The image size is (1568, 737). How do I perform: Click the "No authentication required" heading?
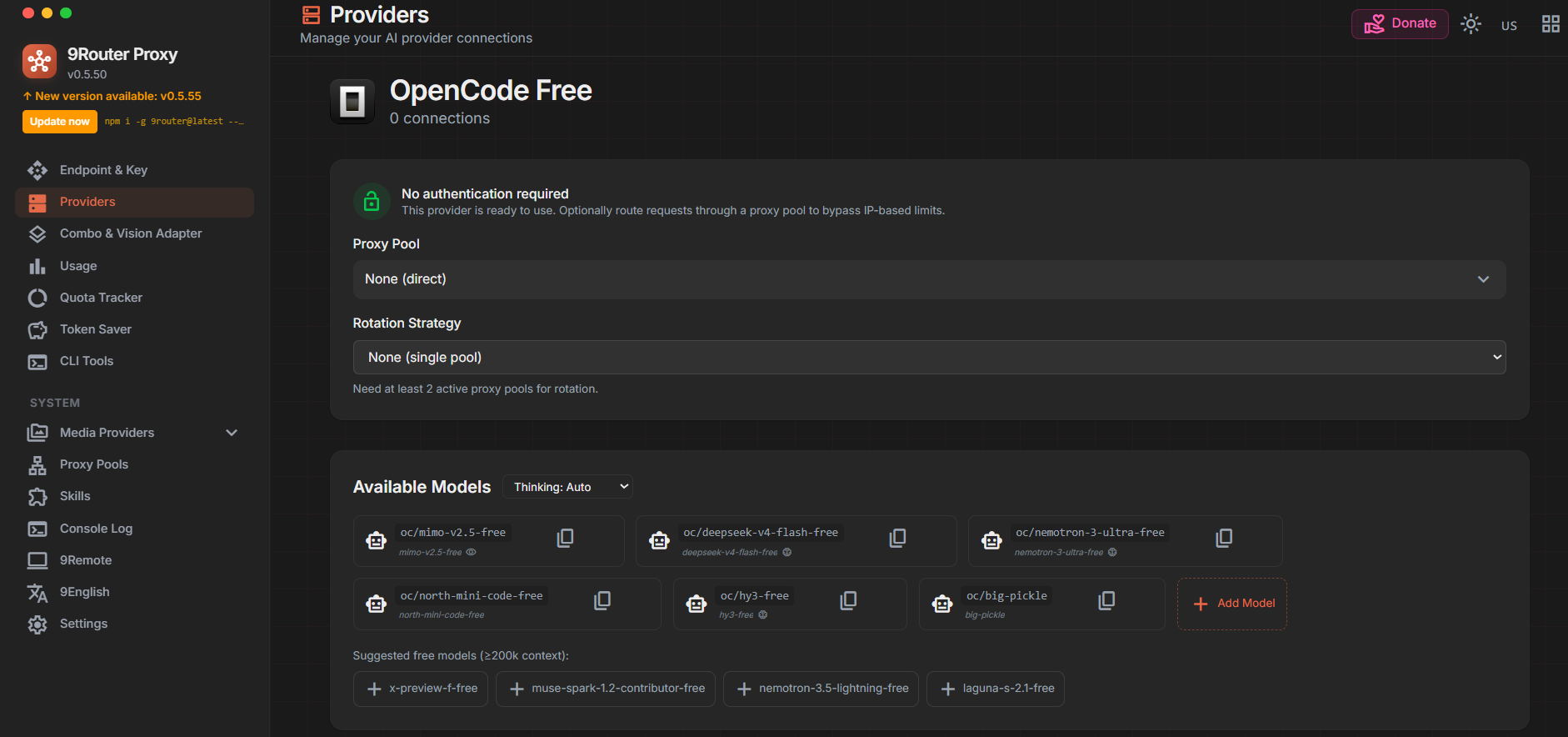(485, 193)
